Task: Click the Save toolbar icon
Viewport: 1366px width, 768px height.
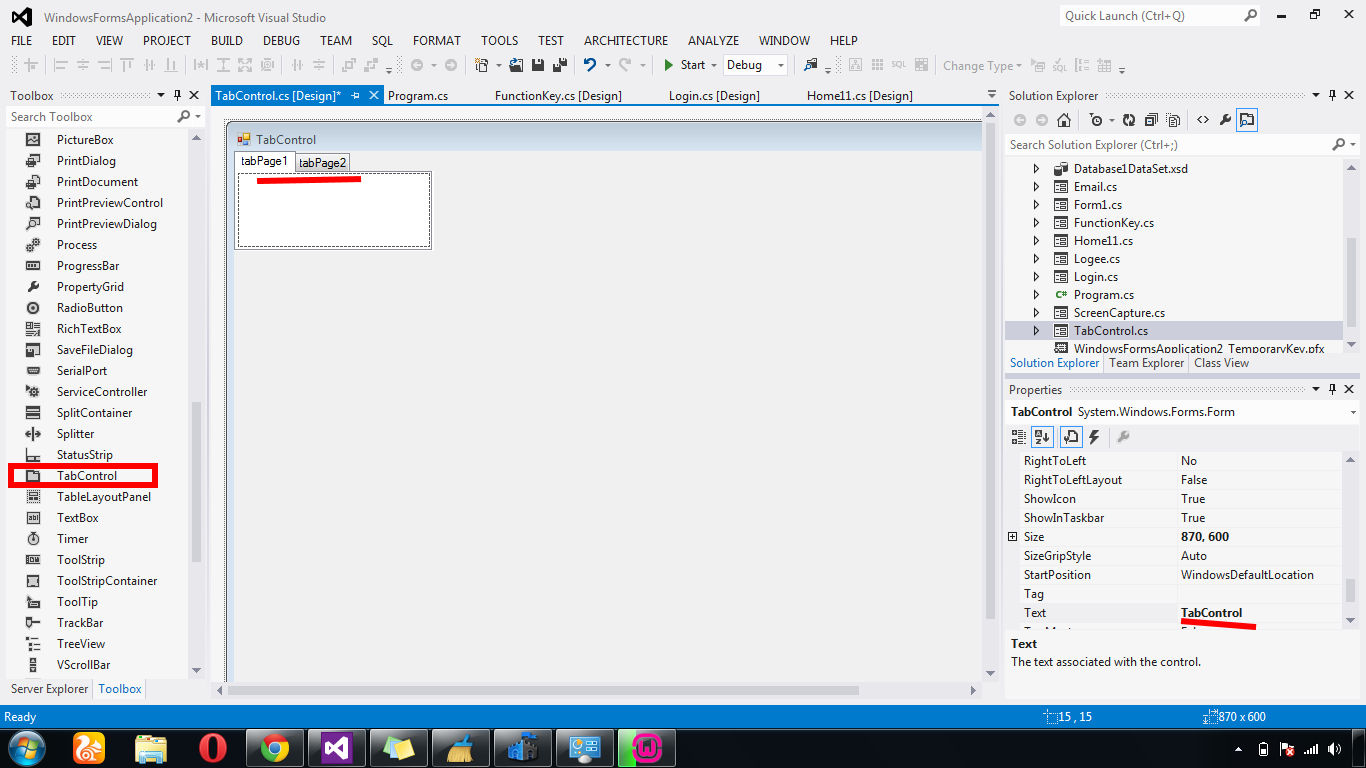Action: click(x=538, y=65)
